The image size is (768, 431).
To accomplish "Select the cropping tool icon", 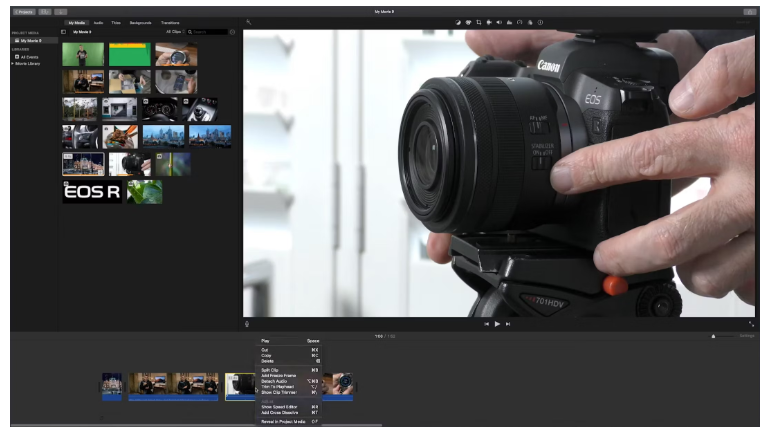I will pos(479,23).
